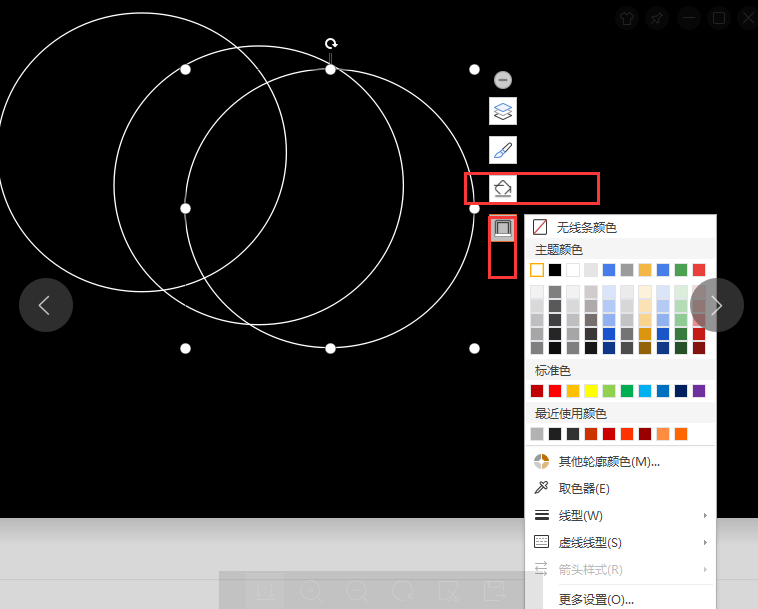758x609 pixels.
Task: Click the shape outline icon
Action: pos(503,228)
